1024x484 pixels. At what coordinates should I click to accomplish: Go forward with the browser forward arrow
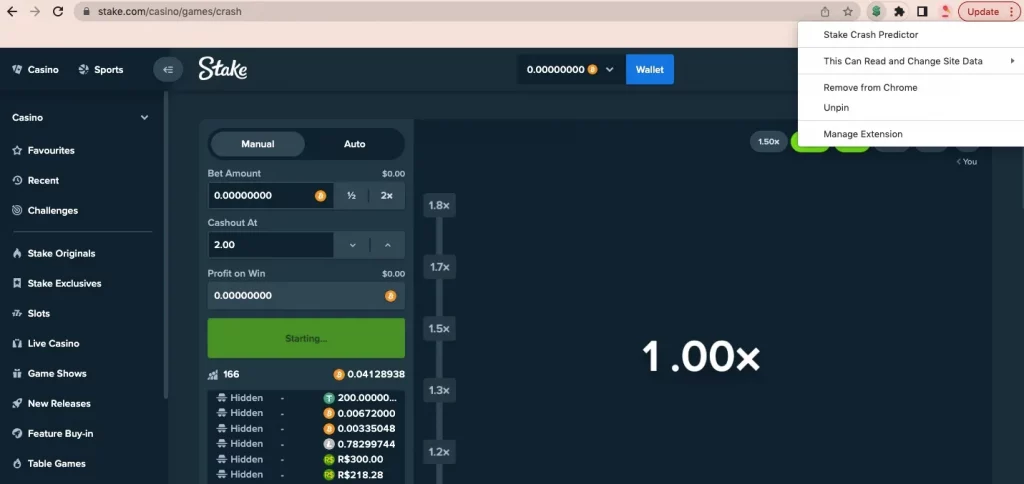tap(35, 12)
